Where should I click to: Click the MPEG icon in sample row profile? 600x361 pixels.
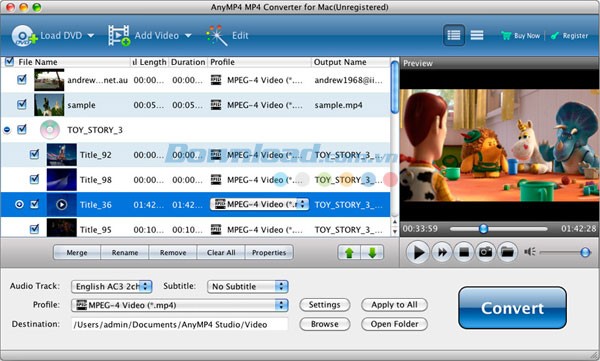click(216, 105)
